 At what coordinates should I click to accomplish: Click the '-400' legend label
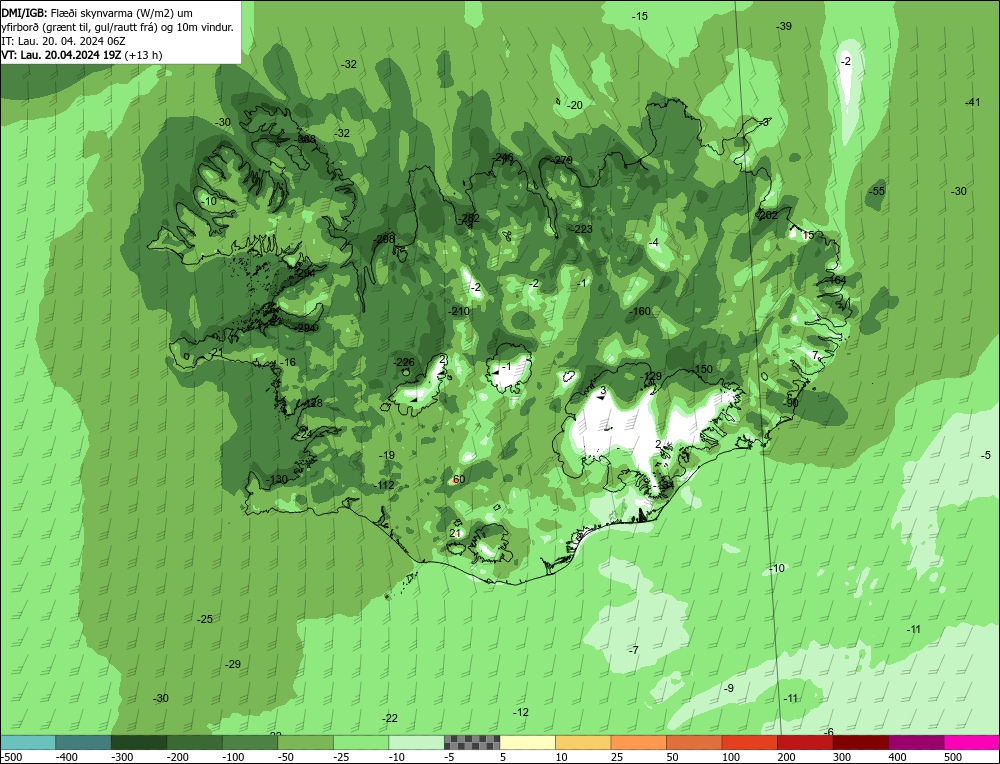tap(66, 757)
